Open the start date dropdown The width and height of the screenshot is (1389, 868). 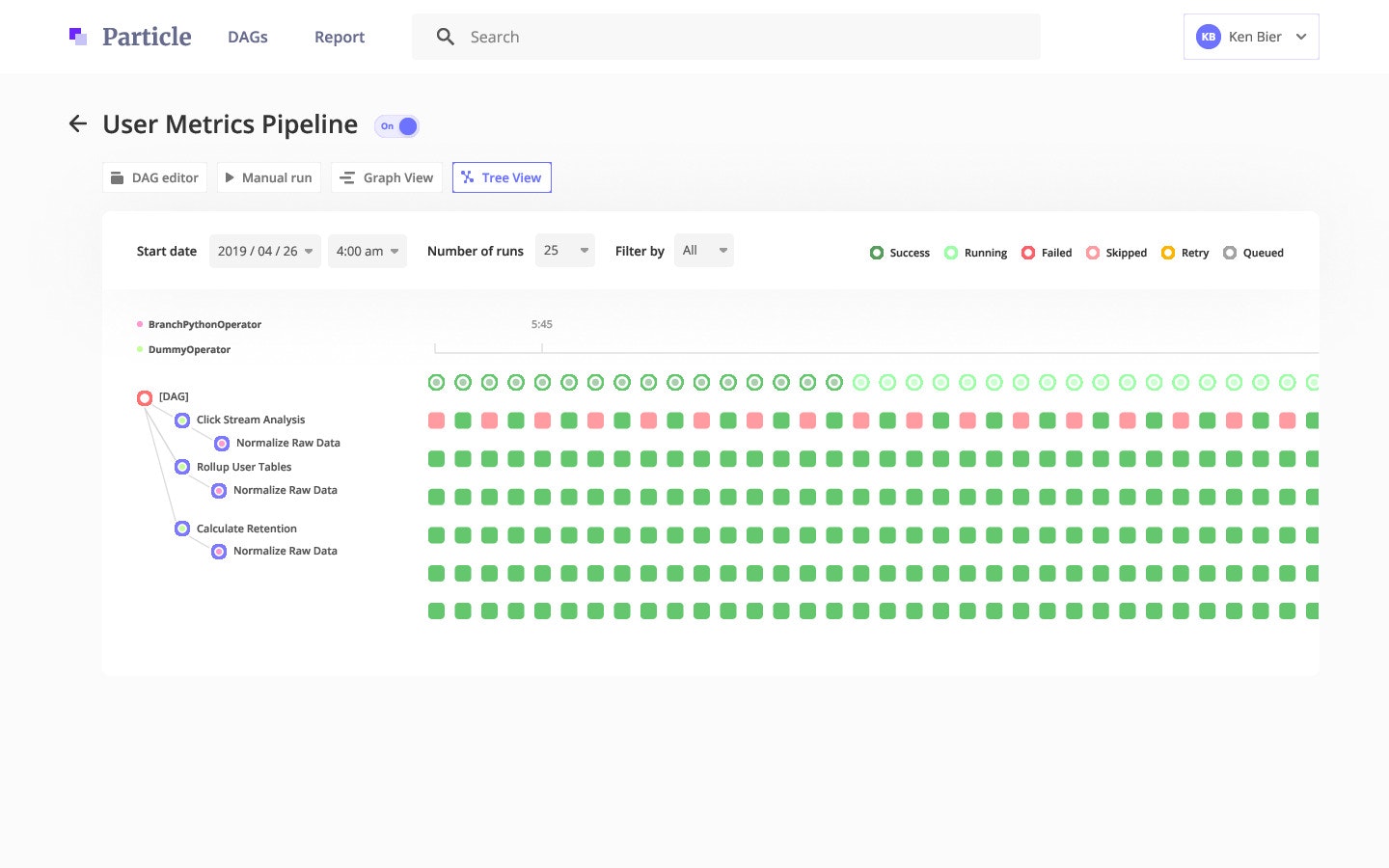(x=264, y=251)
